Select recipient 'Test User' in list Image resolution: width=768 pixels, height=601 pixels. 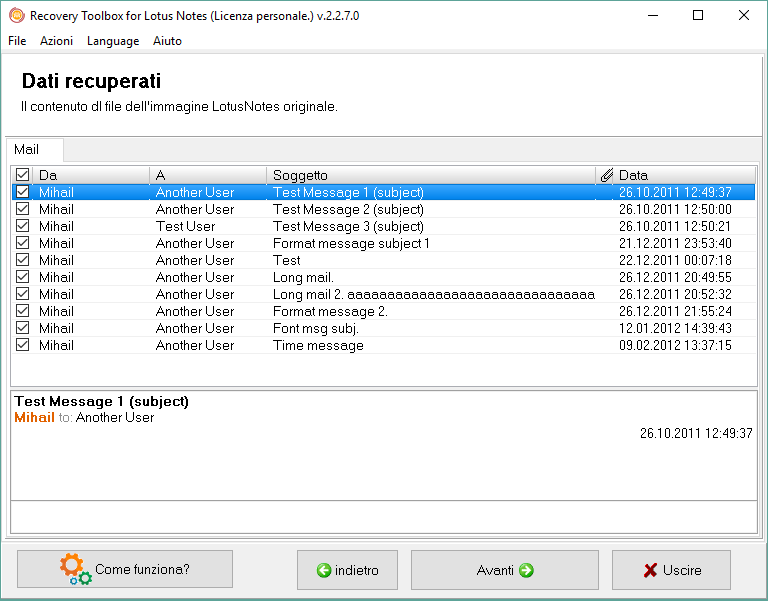186,226
